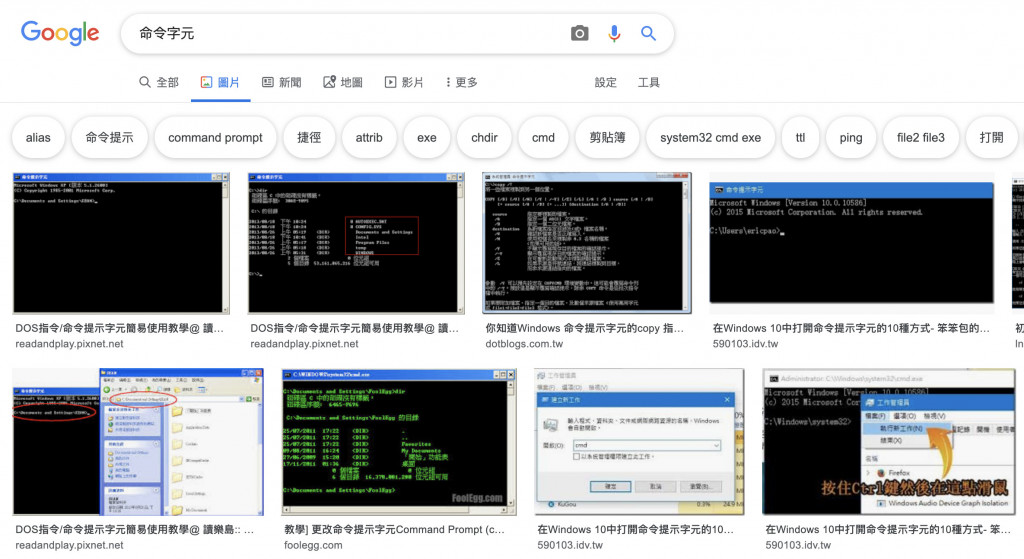This screenshot has width=1024, height=559.
Task: Select the chdir chip
Action: (484, 138)
